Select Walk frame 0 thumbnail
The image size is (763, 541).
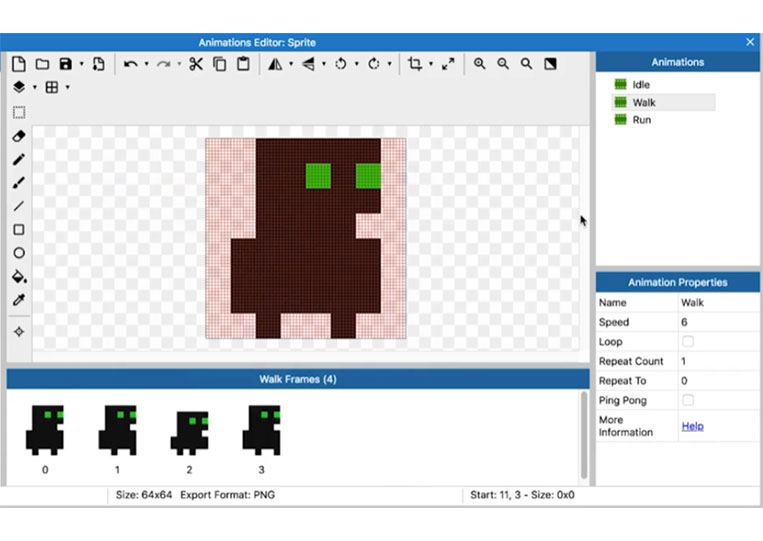45,430
